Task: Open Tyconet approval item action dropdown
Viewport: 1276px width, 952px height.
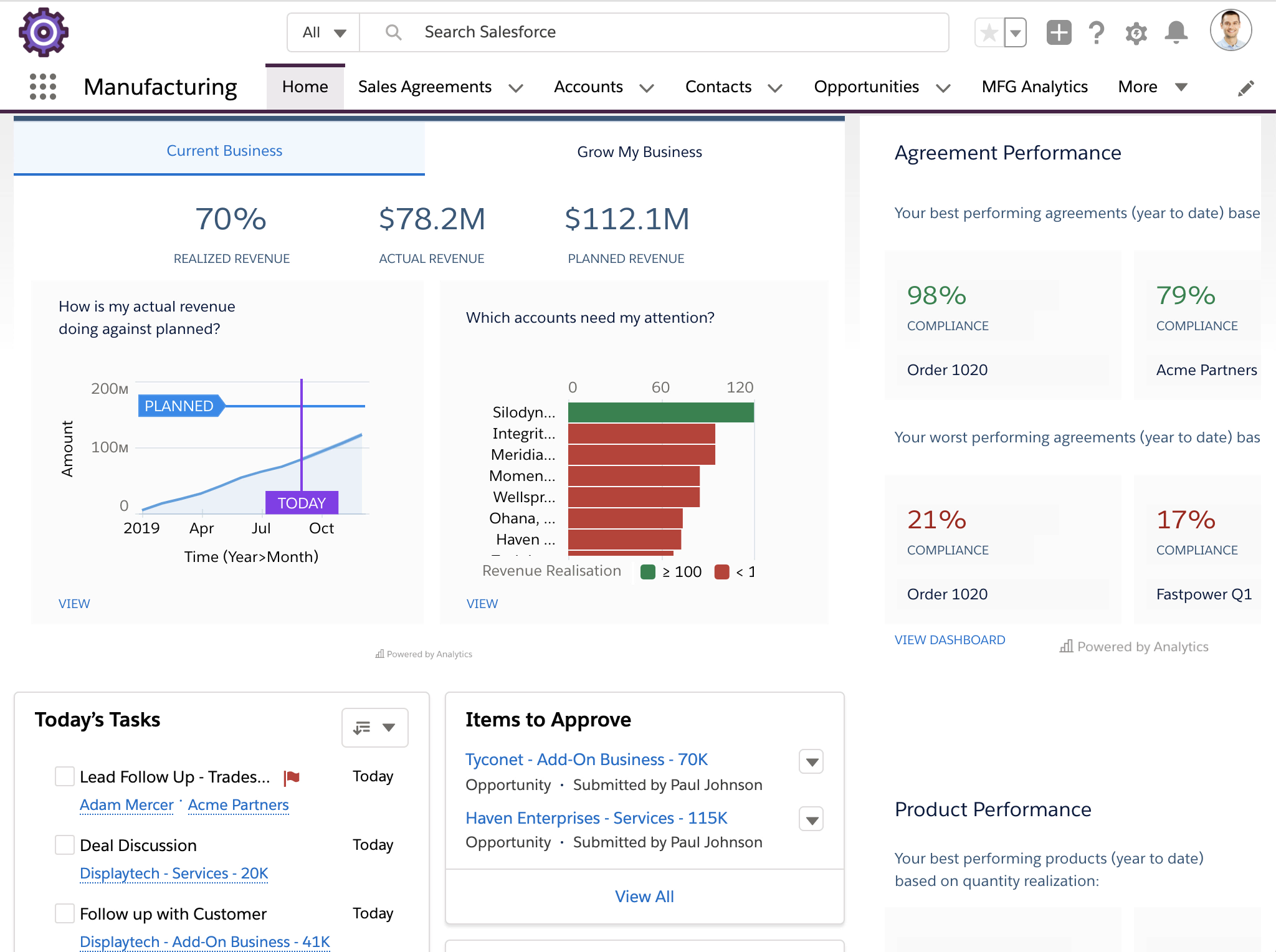Action: (x=811, y=761)
